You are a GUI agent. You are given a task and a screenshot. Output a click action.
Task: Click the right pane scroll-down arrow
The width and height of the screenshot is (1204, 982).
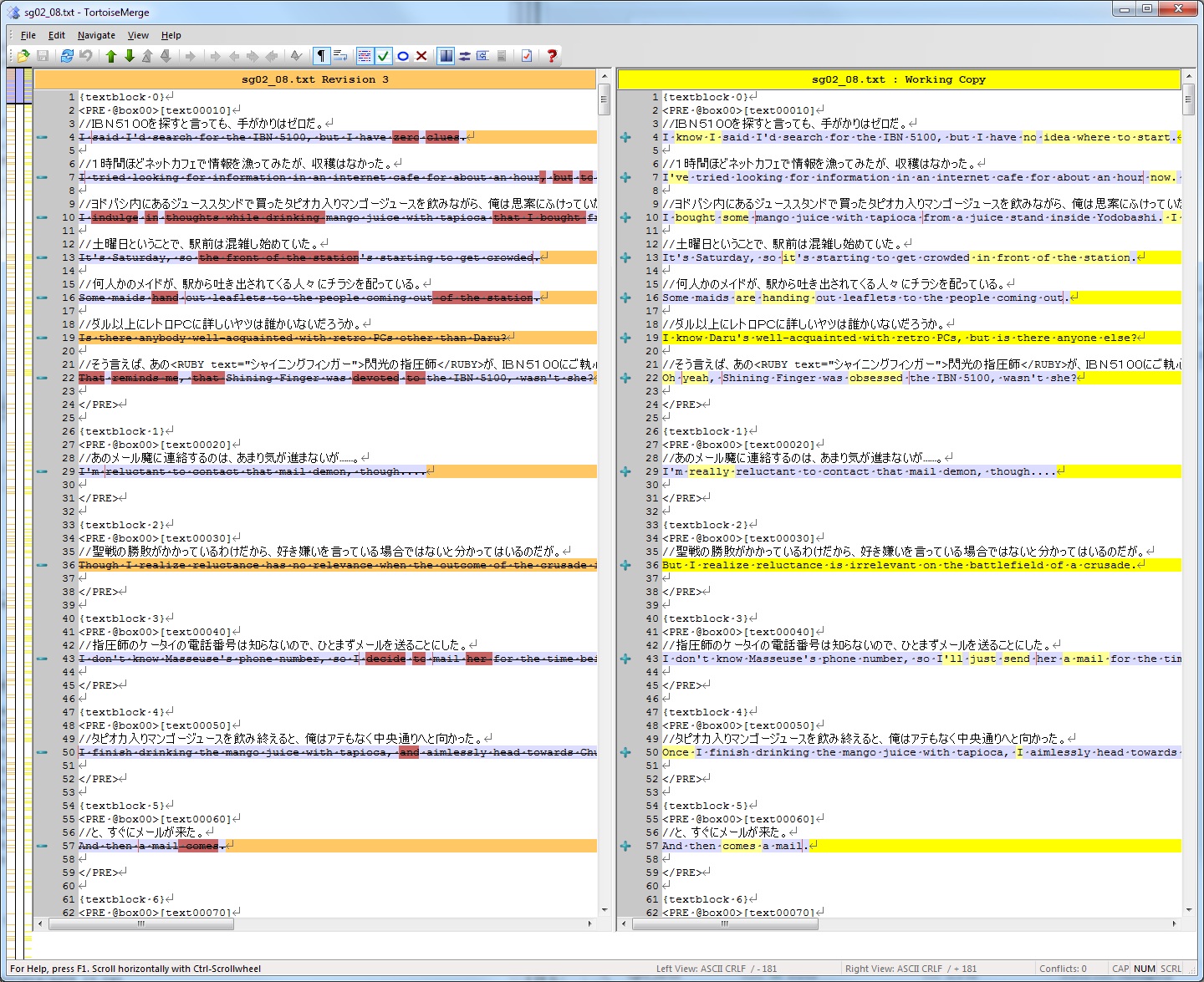(x=1188, y=910)
